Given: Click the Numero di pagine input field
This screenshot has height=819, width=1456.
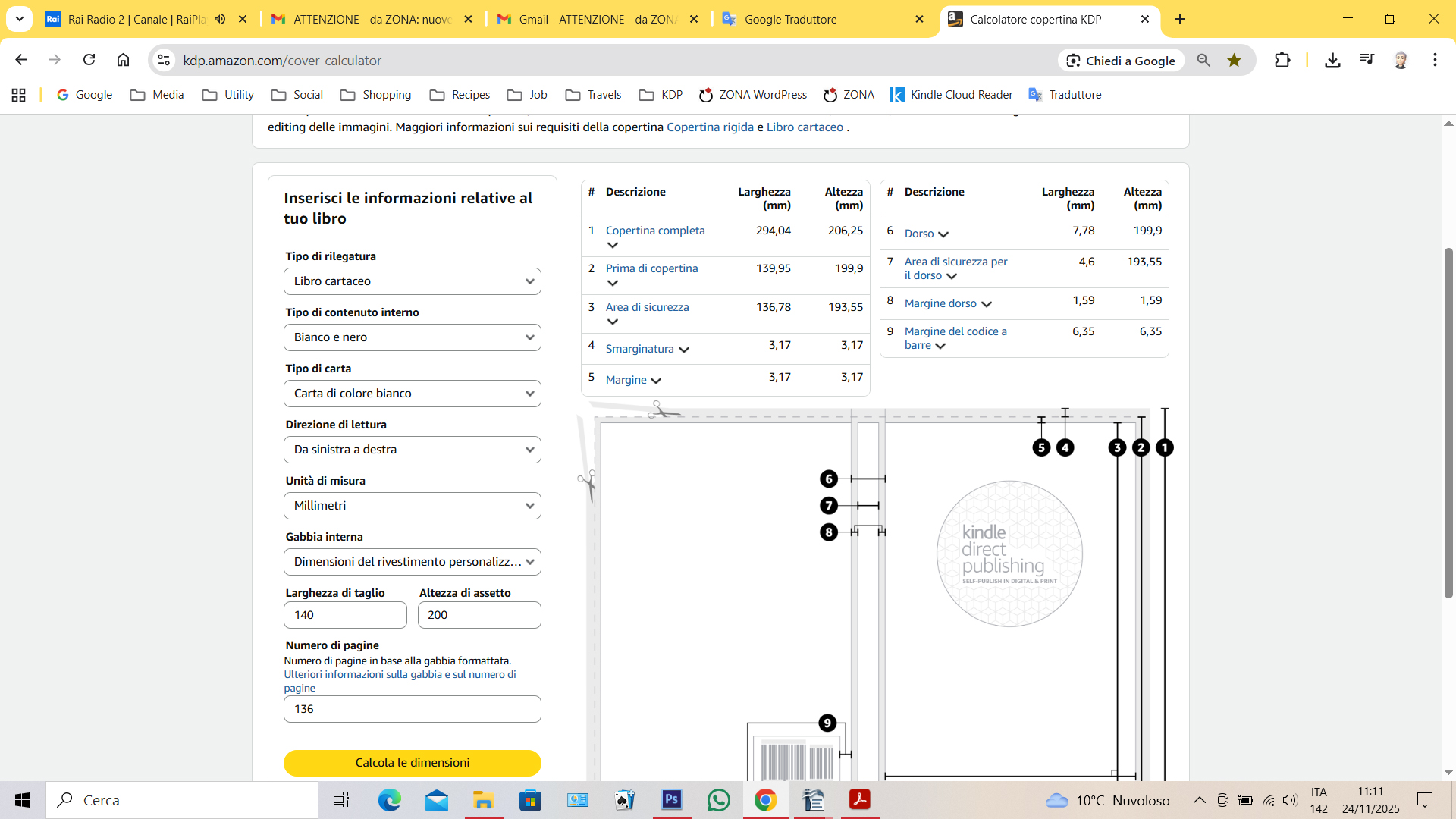Looking at the screenshot, I should [412, 709].
